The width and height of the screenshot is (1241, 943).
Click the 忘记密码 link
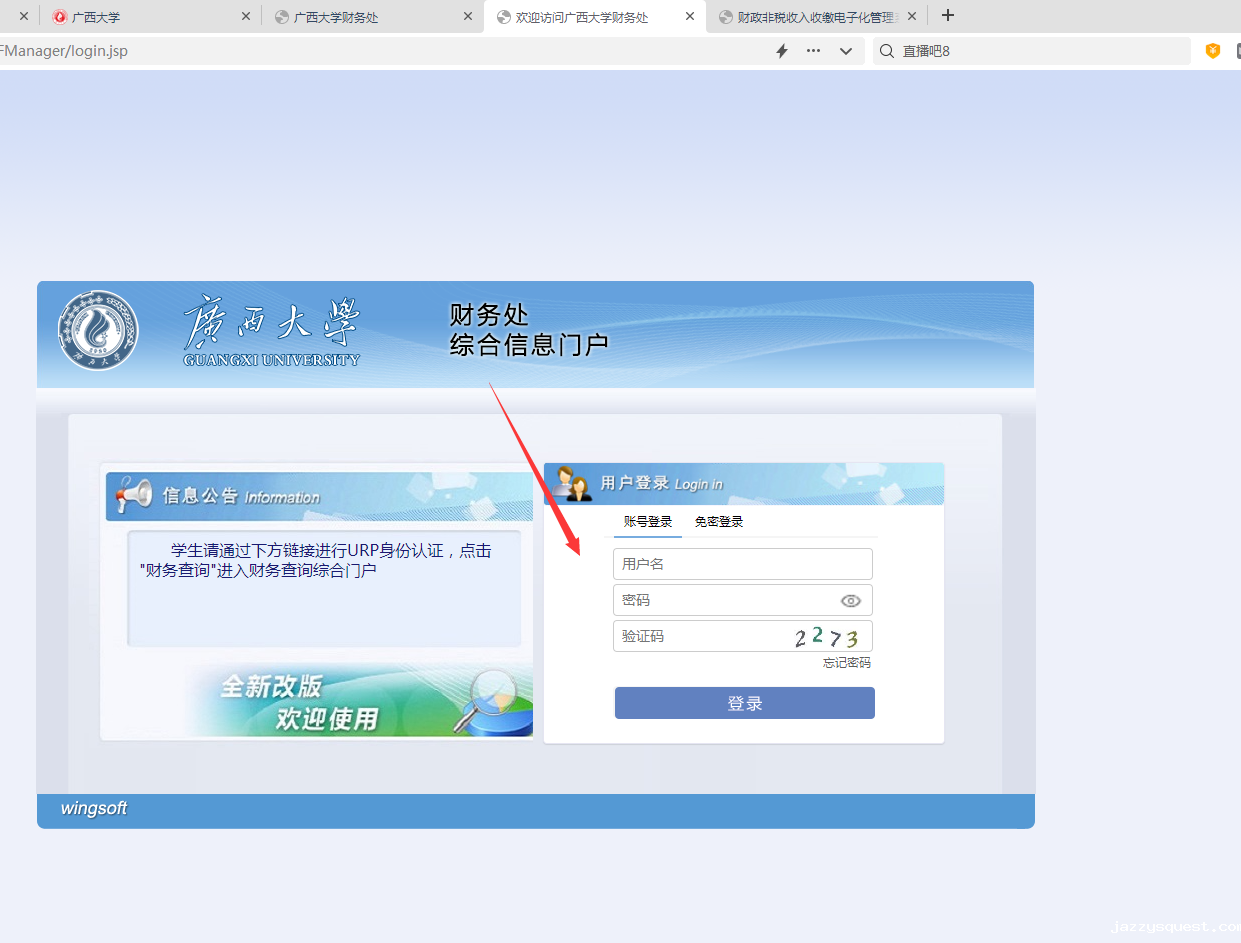coord(846,663)
